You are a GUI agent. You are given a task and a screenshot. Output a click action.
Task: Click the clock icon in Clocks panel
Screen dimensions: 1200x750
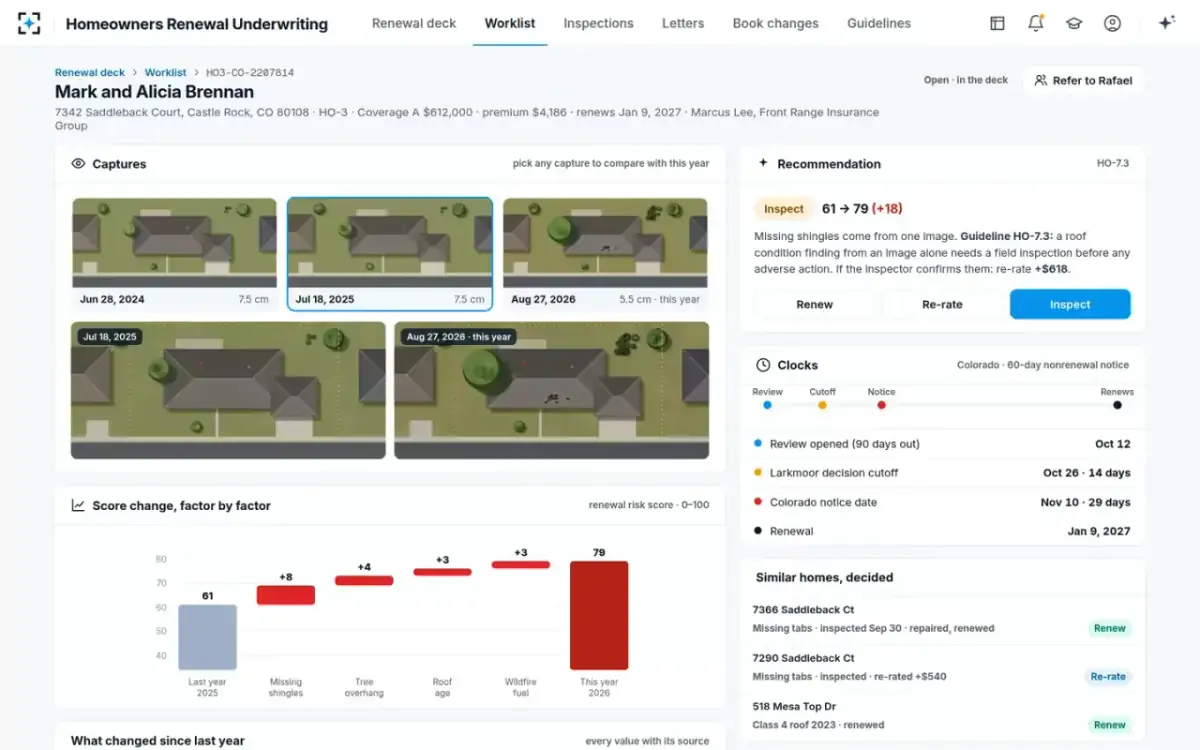tap(763, 365)
